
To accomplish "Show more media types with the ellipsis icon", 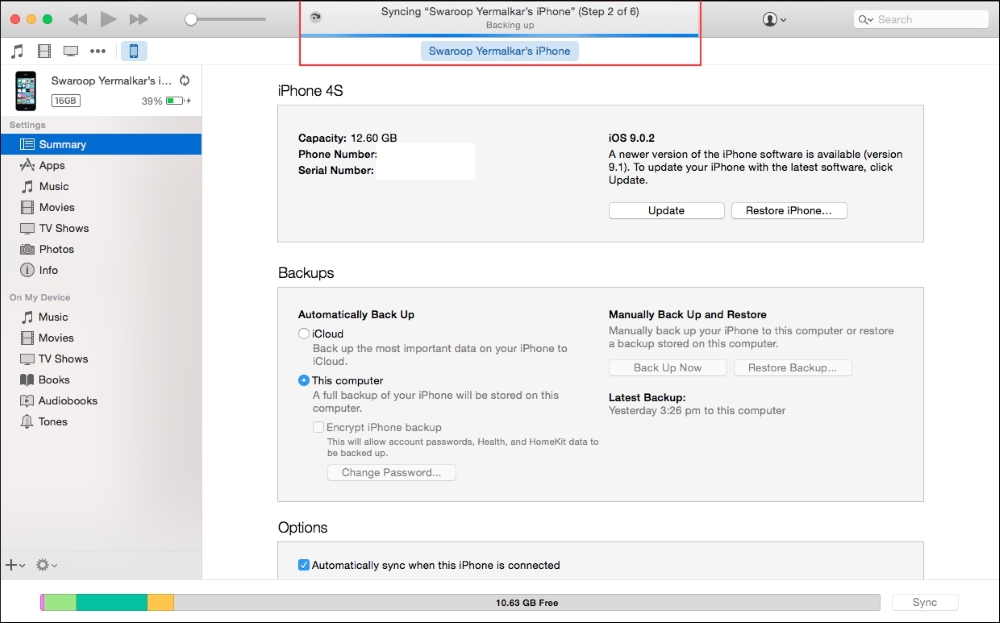I will point(98,51).
